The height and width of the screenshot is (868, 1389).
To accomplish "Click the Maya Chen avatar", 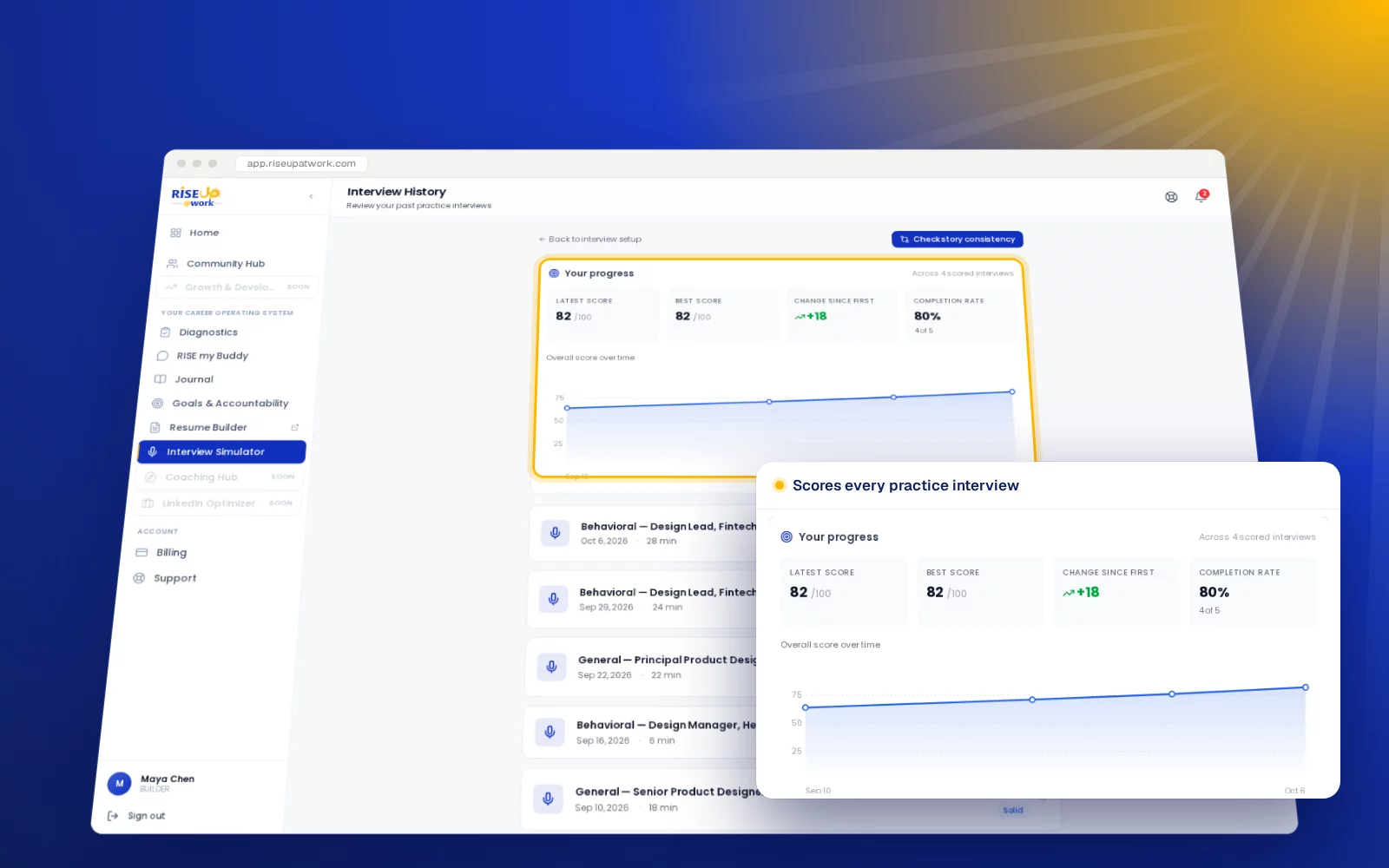I will (120, 783).
